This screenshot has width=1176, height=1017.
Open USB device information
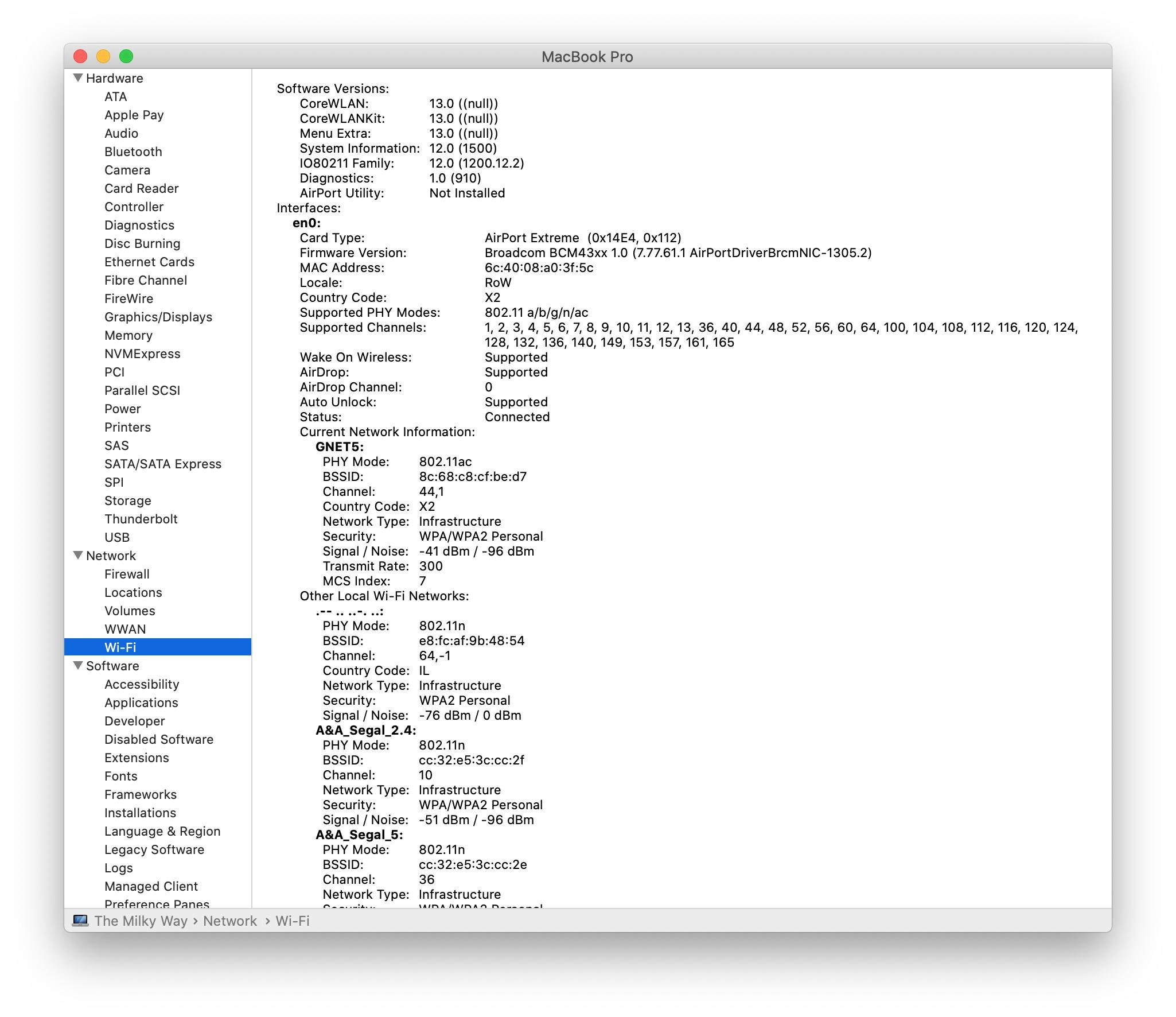coord(117,537)
